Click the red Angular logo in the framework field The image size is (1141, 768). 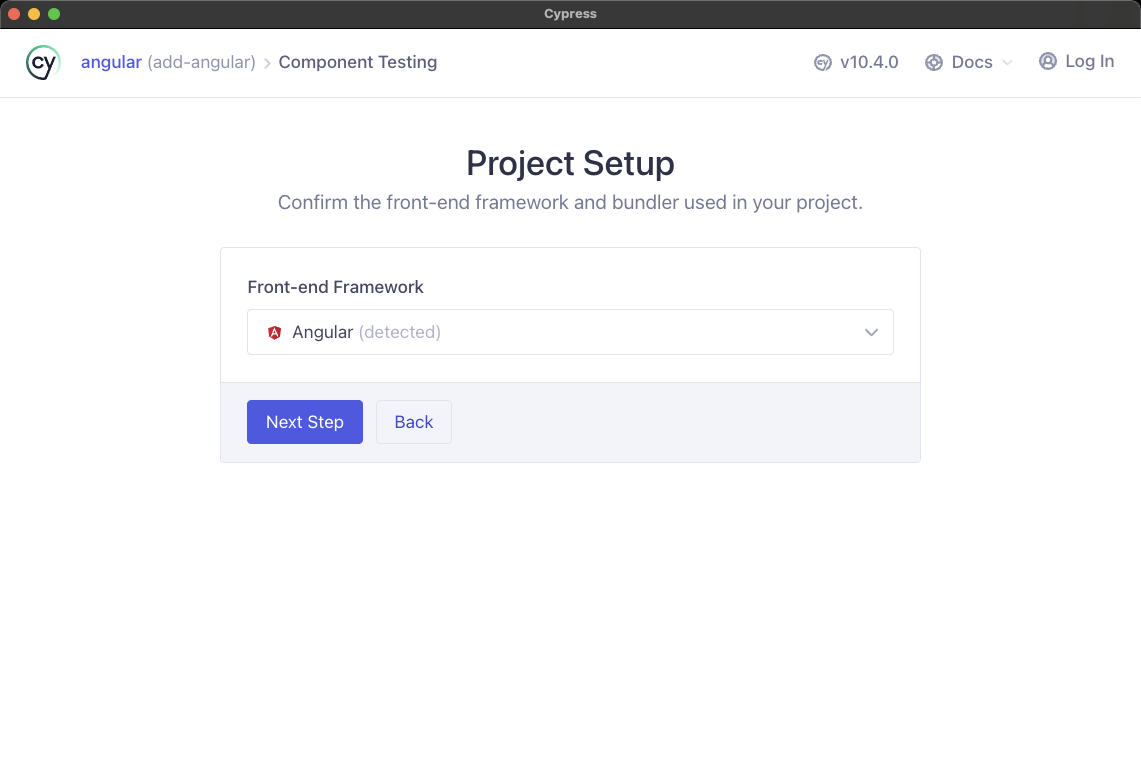(275, 333)
